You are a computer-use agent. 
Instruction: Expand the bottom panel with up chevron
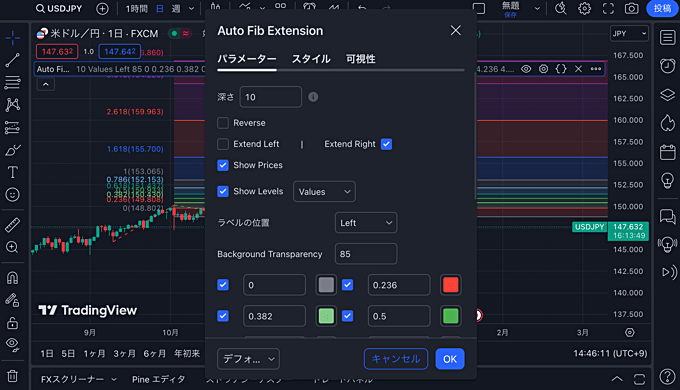[617, 379]
